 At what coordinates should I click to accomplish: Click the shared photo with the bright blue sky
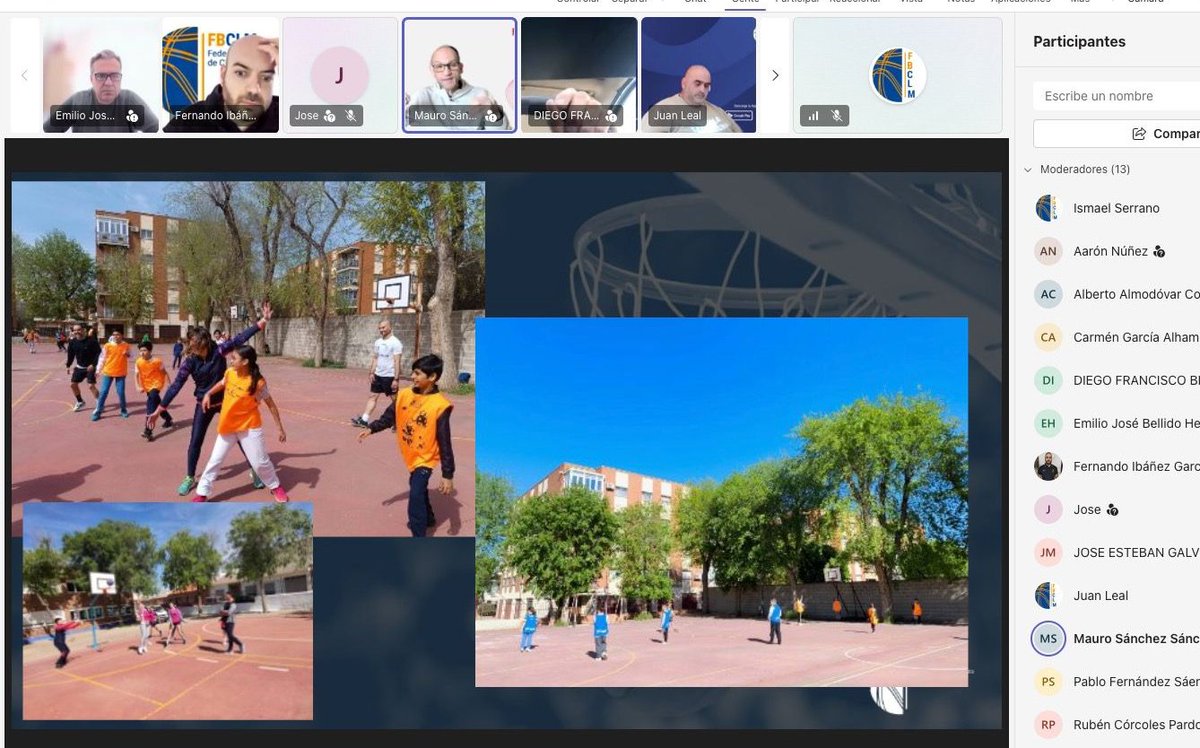722,502
